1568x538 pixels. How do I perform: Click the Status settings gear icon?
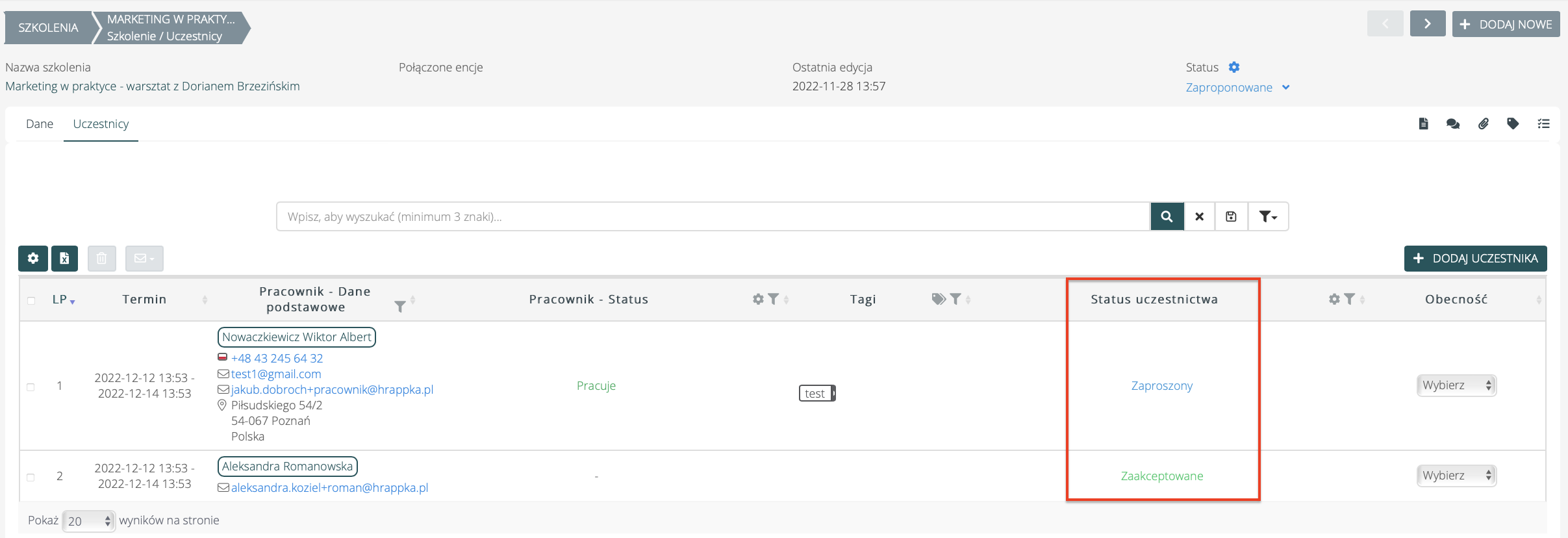(x=1234, y=67)
